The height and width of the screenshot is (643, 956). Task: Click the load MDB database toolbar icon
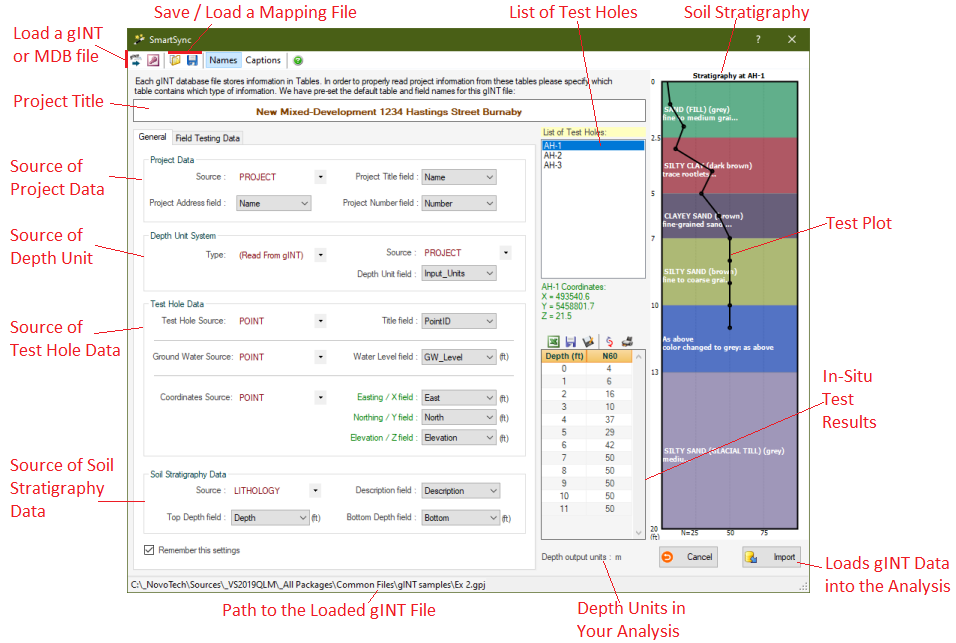coord(153,60)
